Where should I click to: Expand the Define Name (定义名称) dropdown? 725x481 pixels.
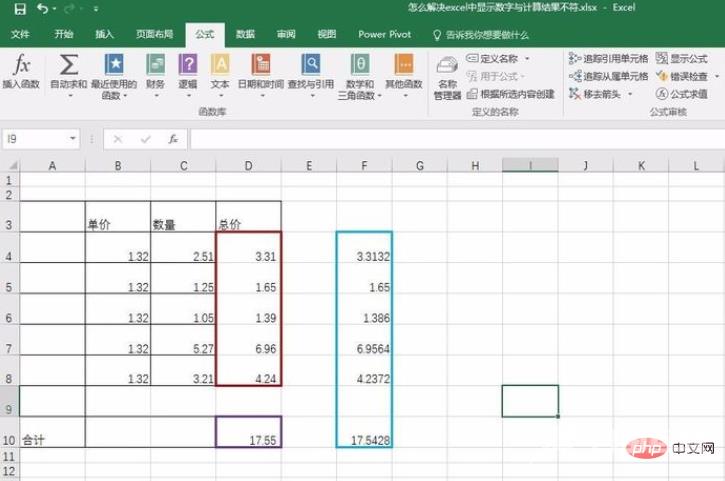point(527,59)
